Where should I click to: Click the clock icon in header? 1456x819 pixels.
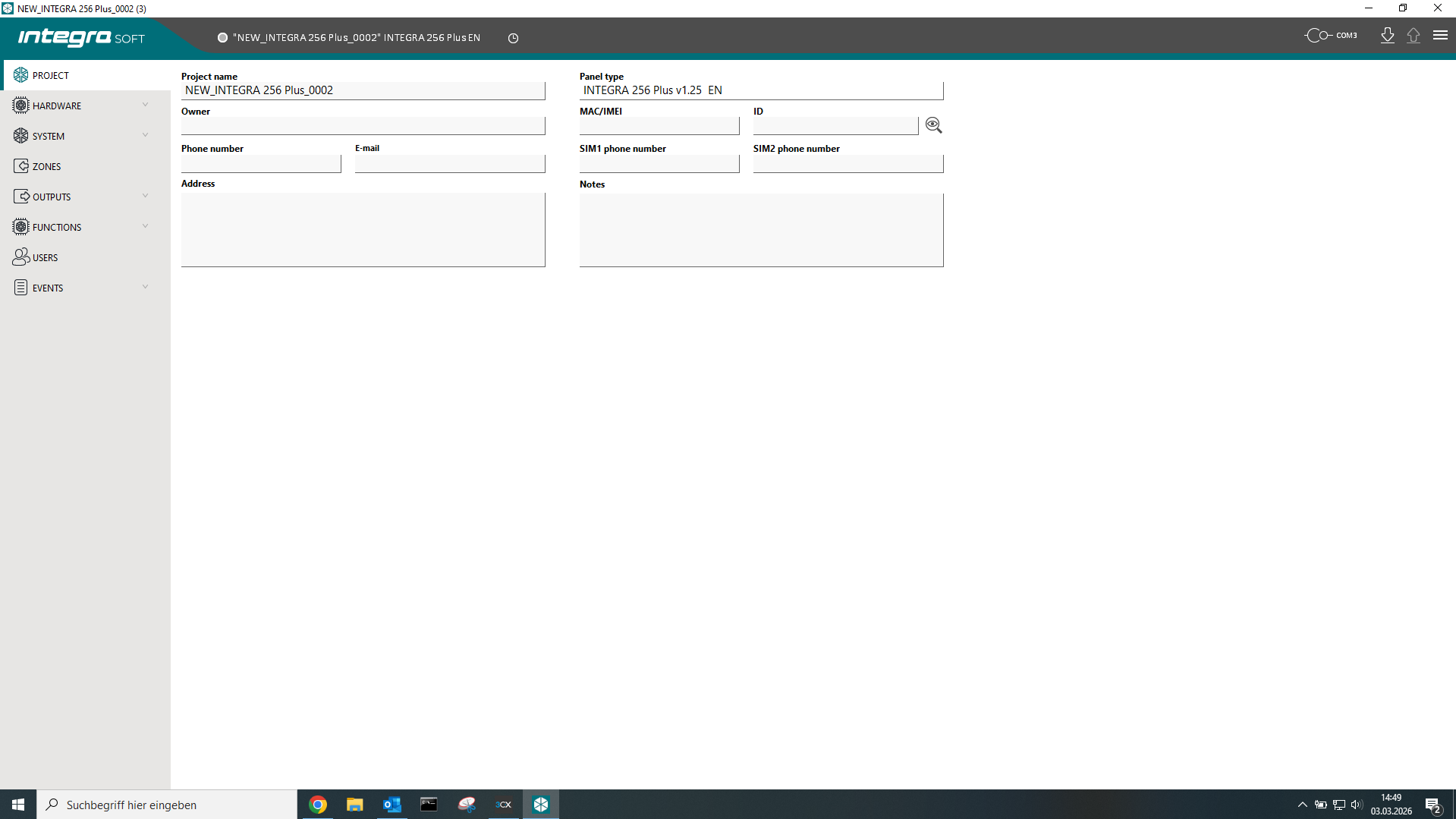(x=513, y=38)
